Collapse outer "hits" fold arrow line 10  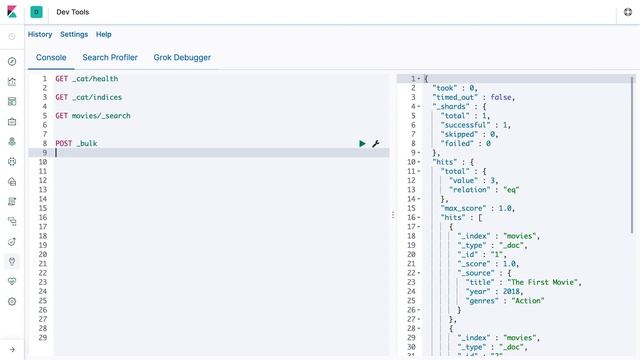click(x=419, y=162)
